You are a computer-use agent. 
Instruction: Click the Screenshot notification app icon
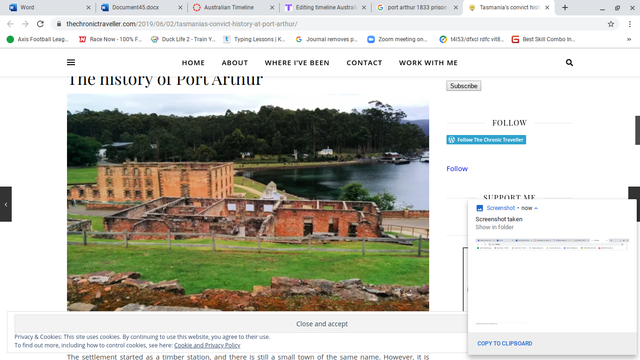coord(480,208)
